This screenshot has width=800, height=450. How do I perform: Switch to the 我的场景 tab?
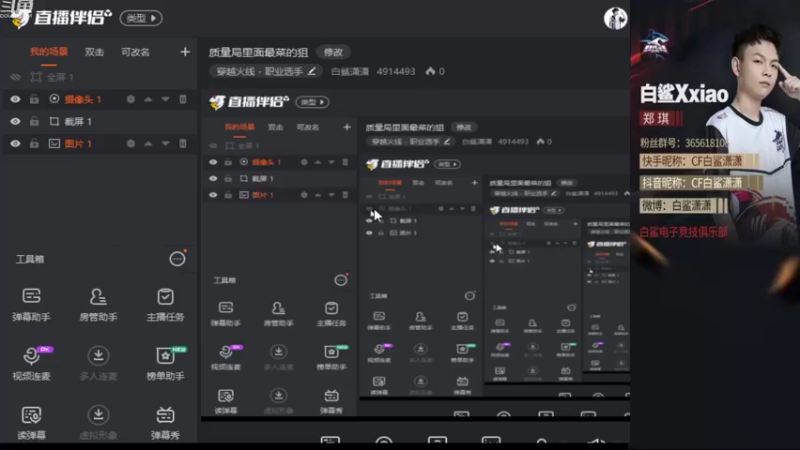(49, 52)
